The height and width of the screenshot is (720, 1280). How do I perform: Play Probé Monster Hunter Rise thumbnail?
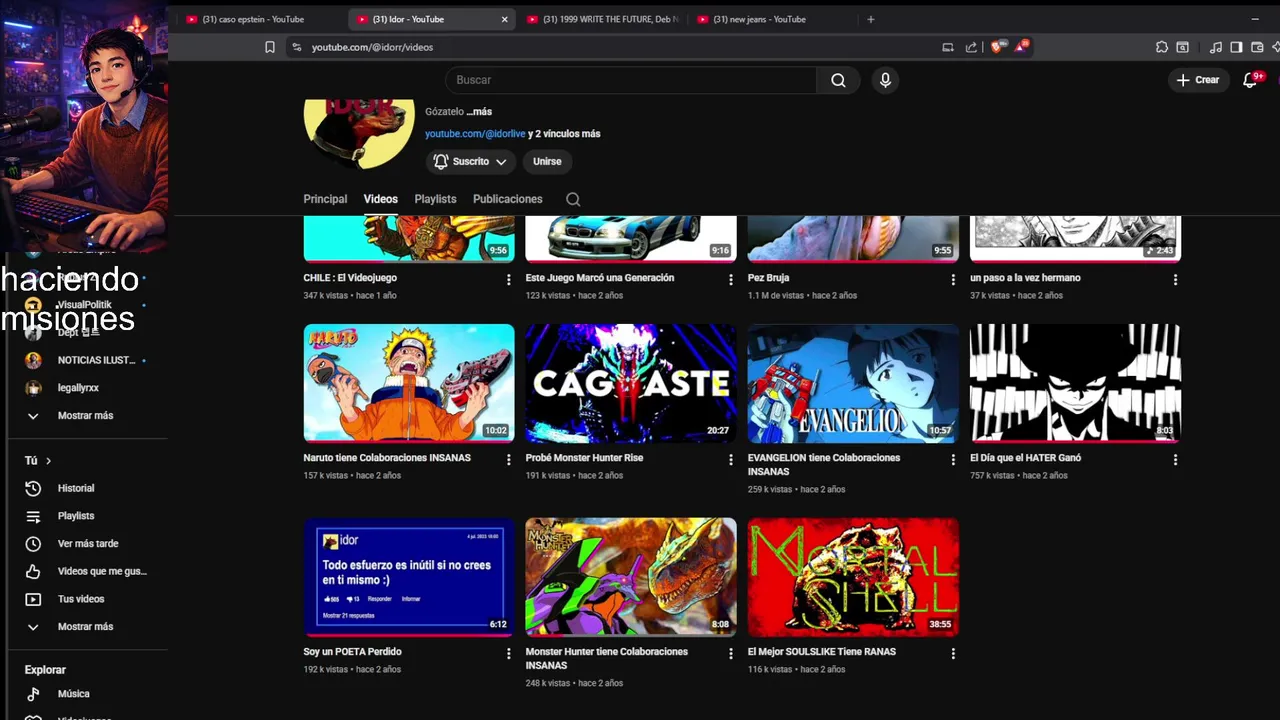[x=631, y=383]
